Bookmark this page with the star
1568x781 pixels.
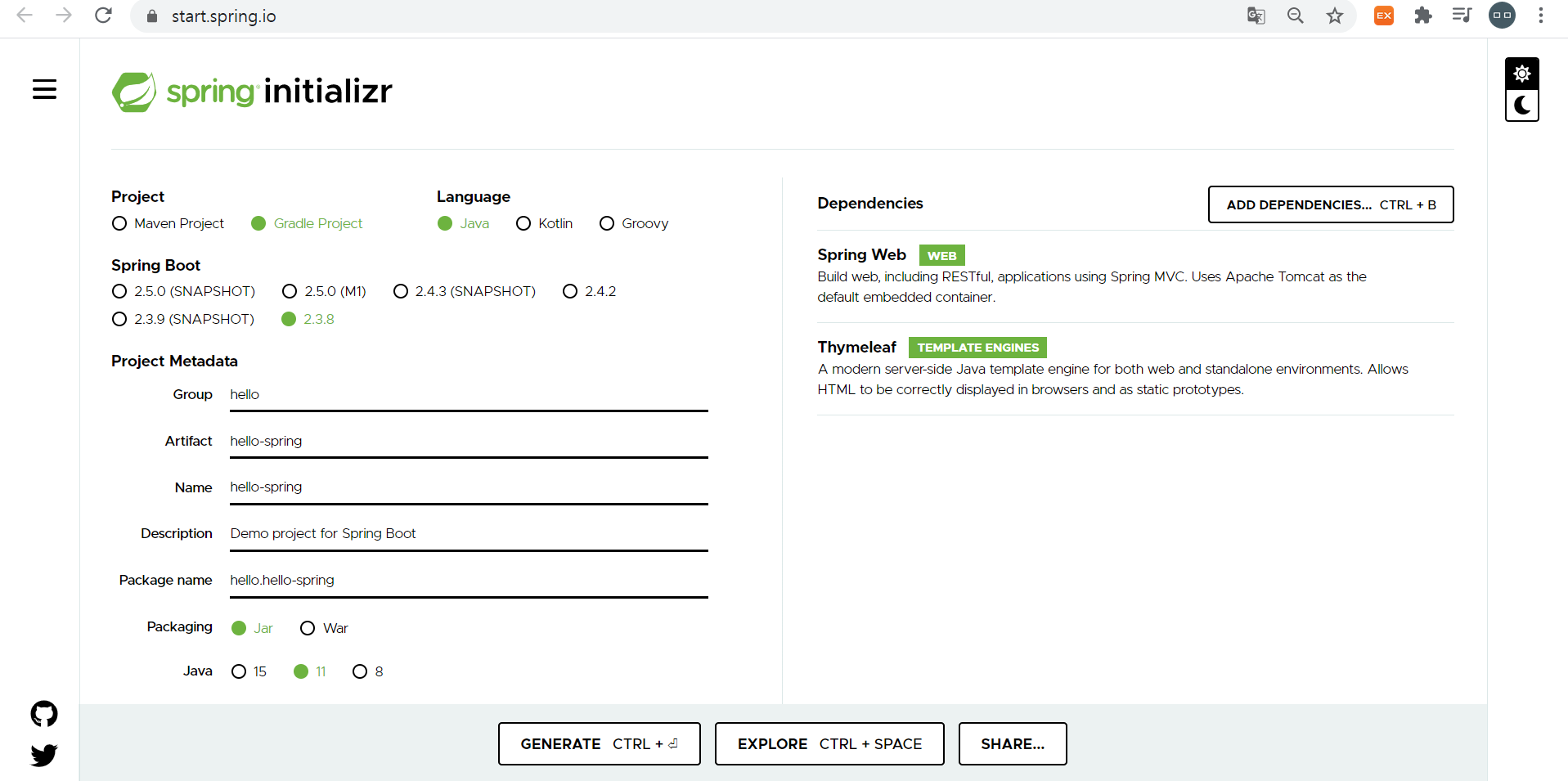[1335, 16]
